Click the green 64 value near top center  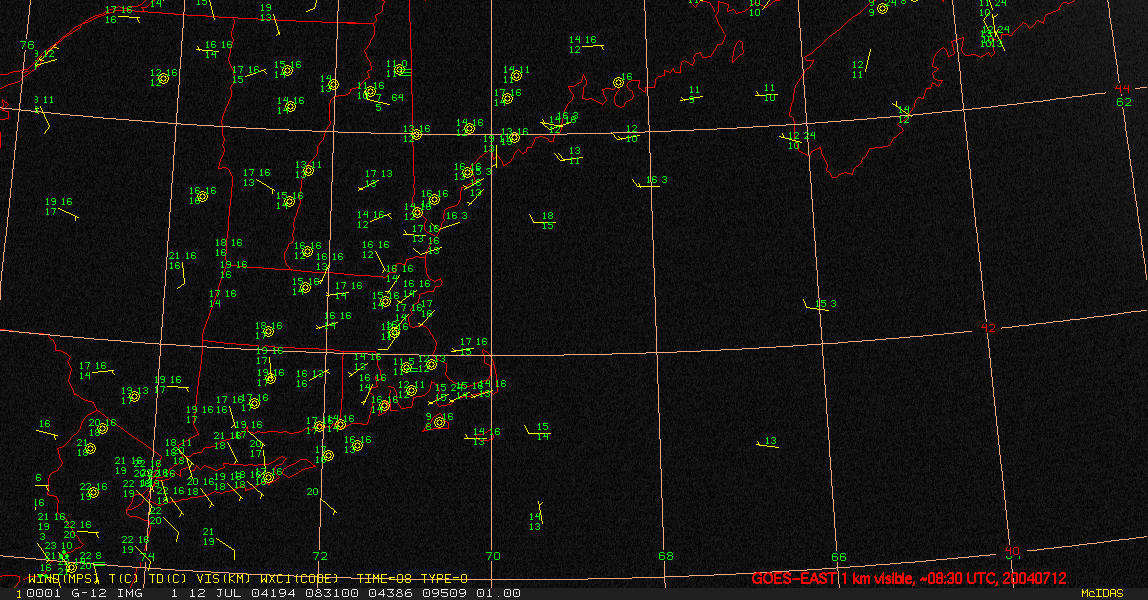tap(398, 97)
